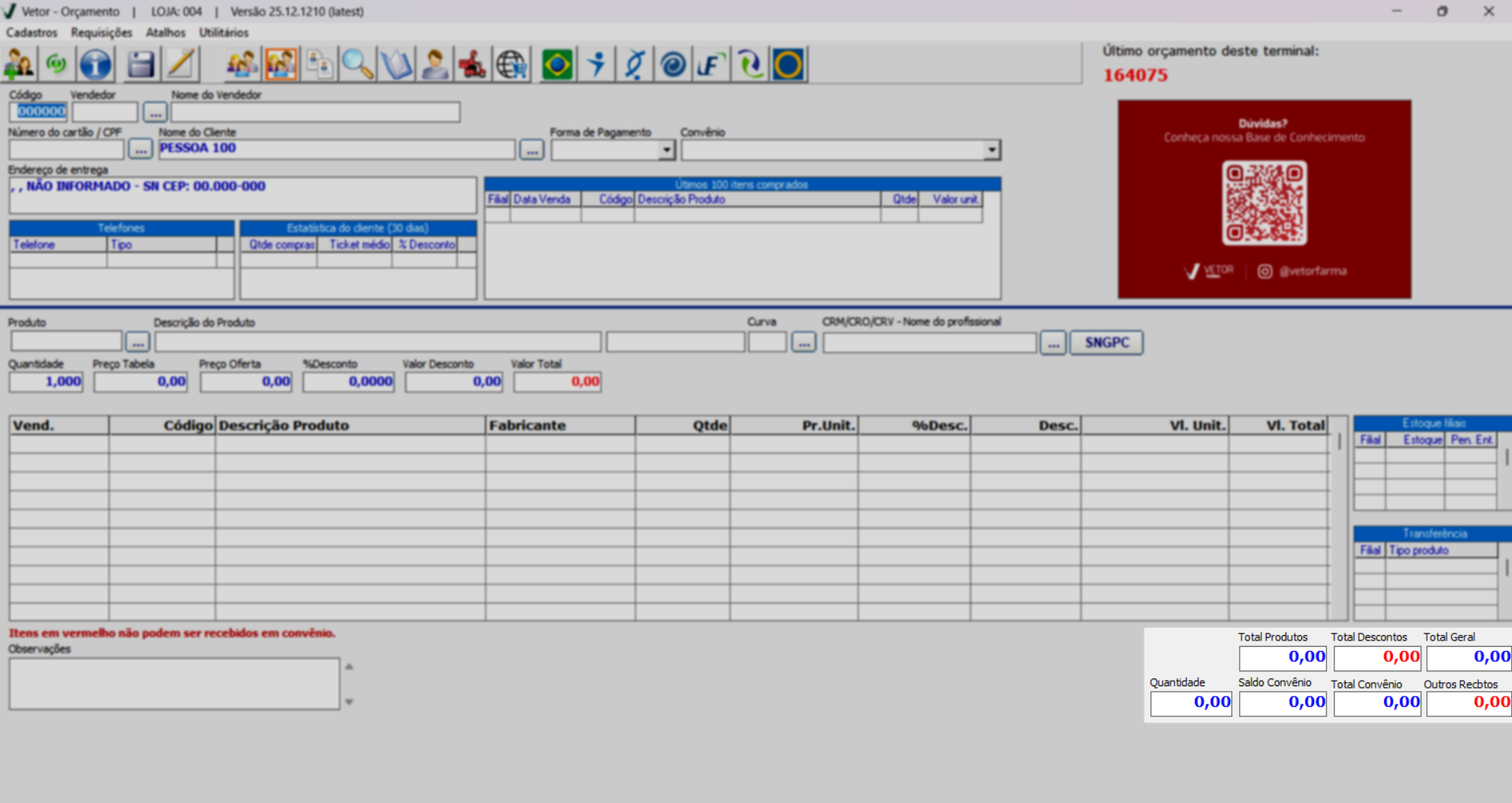Expand the Forma de Pagamento dropdown
This screenshot has width=1512, height=803.
tap(666, 150)
